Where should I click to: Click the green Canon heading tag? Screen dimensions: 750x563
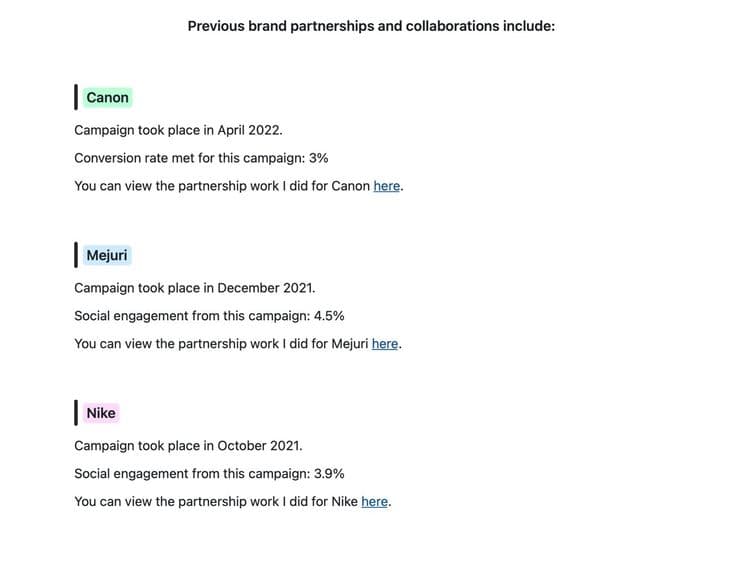click(107, 98)
